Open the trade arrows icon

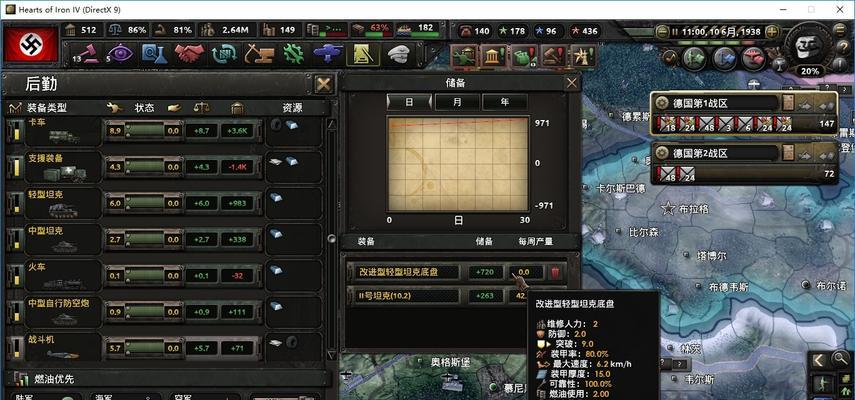[x=224, y=54]
